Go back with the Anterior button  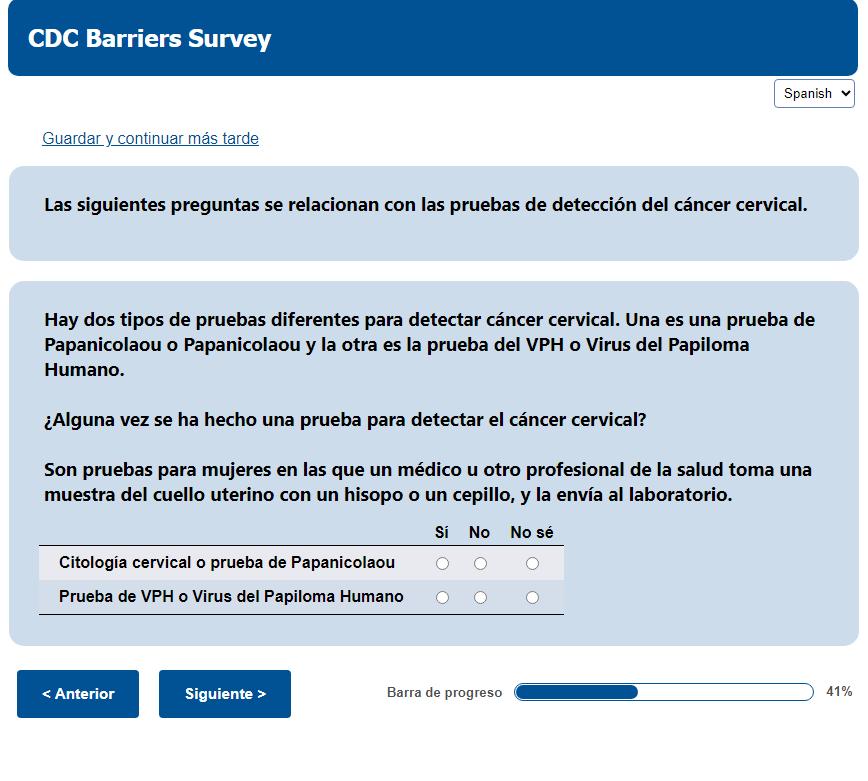tap(78, 694)
